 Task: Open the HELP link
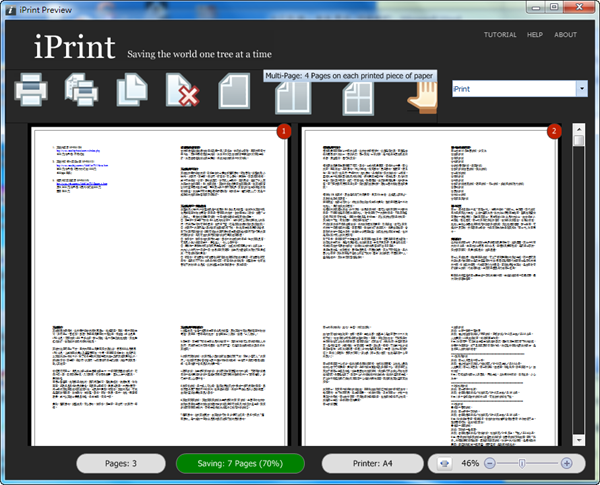(x=535, y=35)
